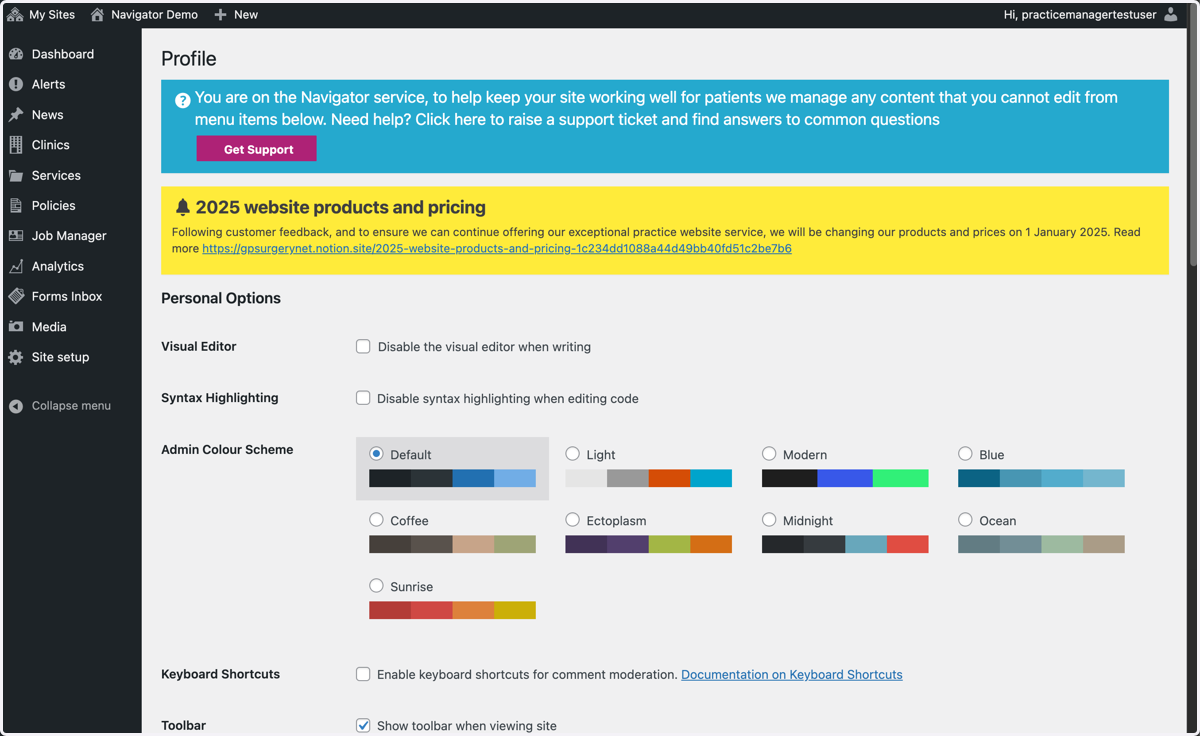Select the Coffee colour scheme radio

376,520
